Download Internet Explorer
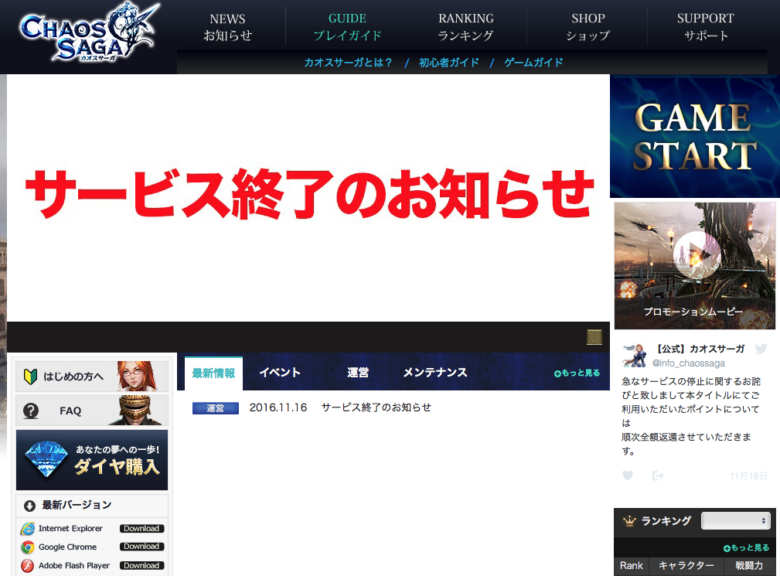780x576 pixels. [141, 528]
